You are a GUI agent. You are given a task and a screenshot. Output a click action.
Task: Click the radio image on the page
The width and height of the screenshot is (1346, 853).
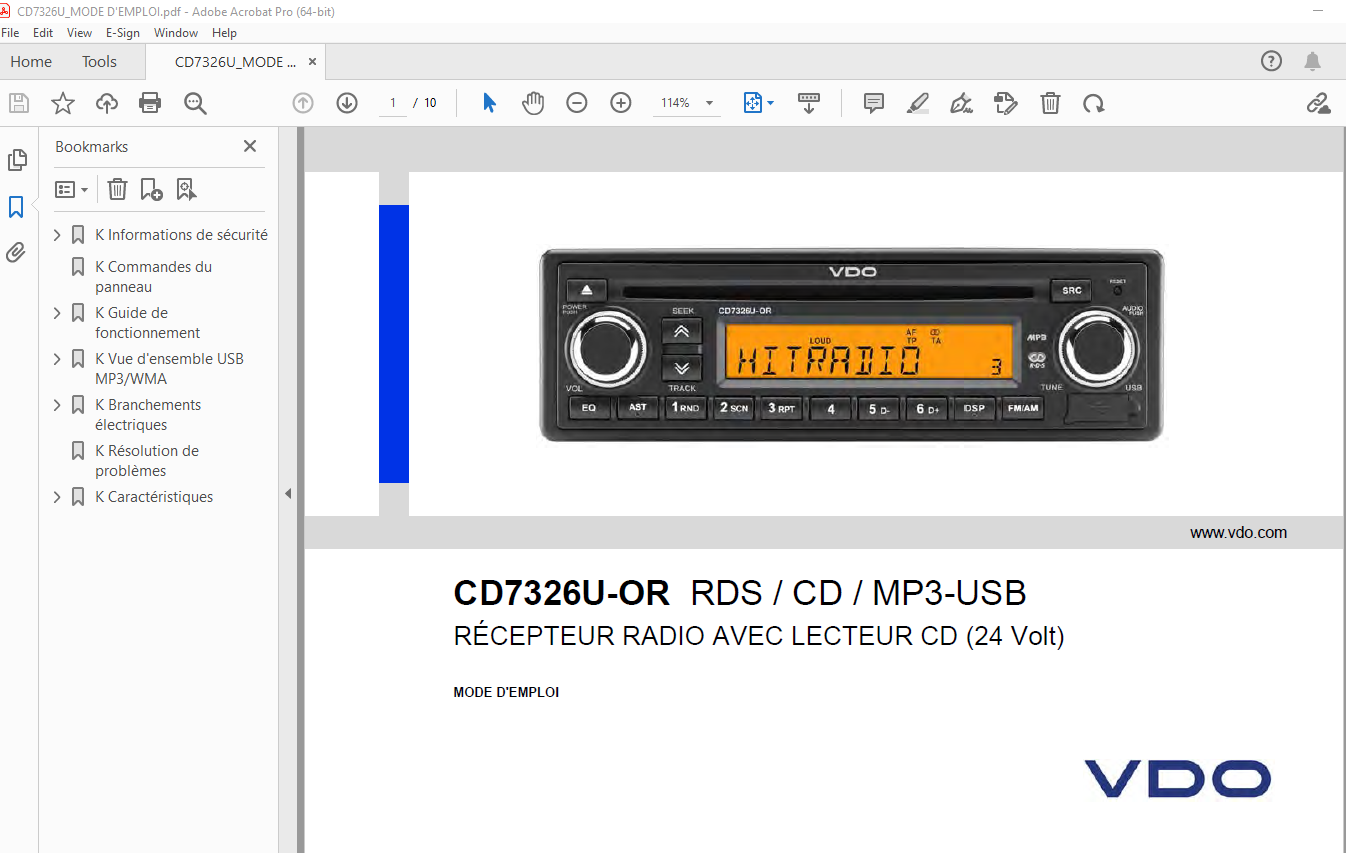click(852, 345)
